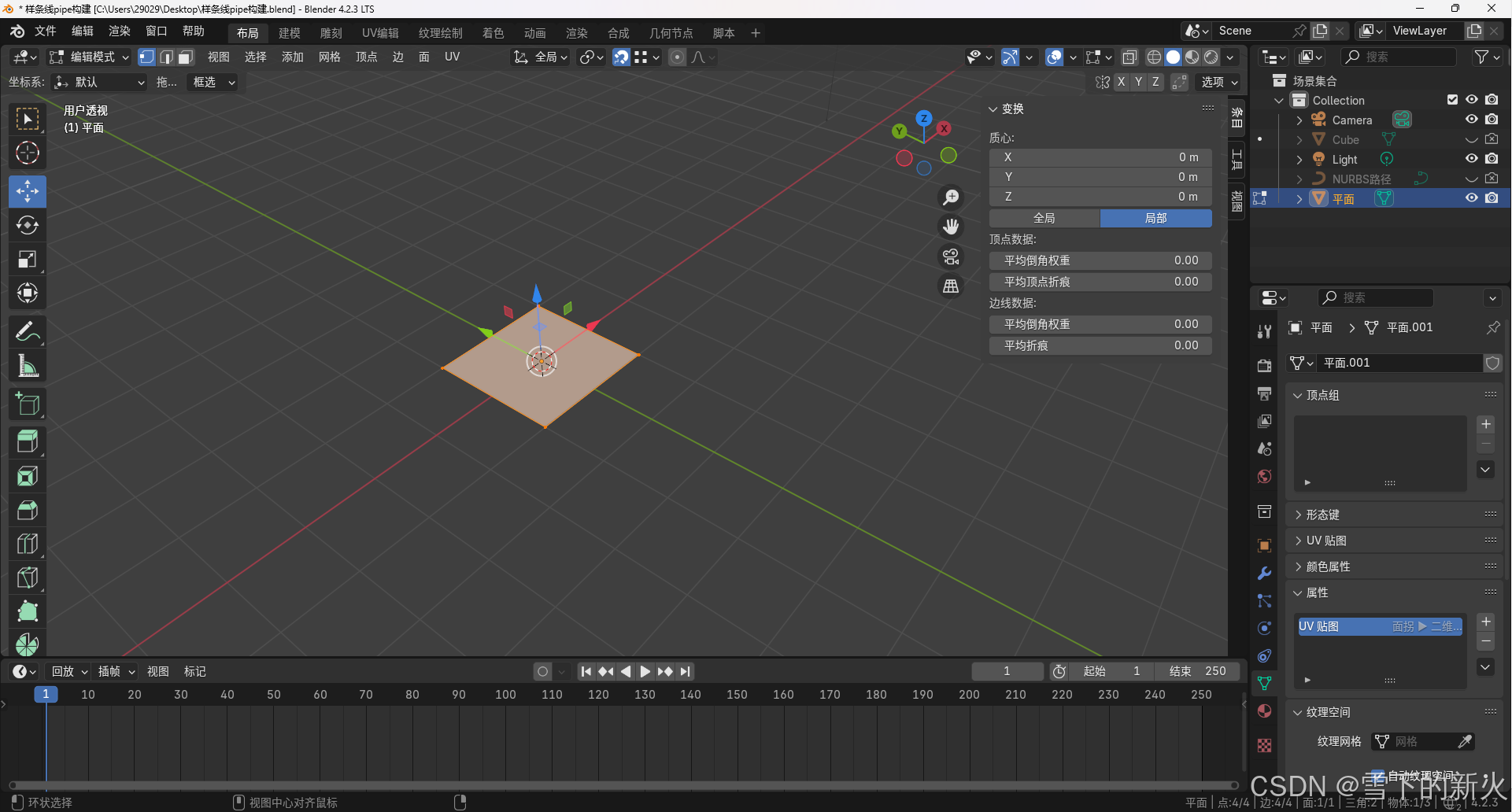Click the median X value field
The width and height of the screenshot is (1512, 812).
tap(1100, 157)
